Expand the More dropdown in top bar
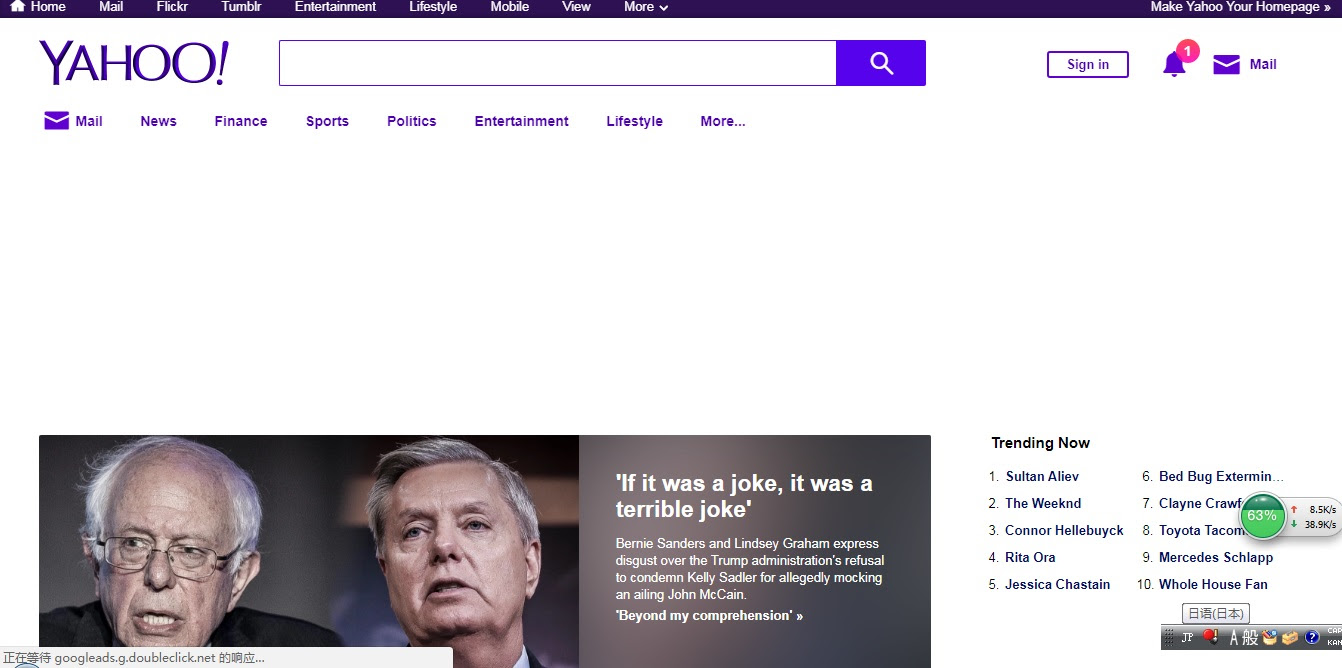The height and width of the screenshot is (668, 1342). pyautogui.click(x=646, y=6)
